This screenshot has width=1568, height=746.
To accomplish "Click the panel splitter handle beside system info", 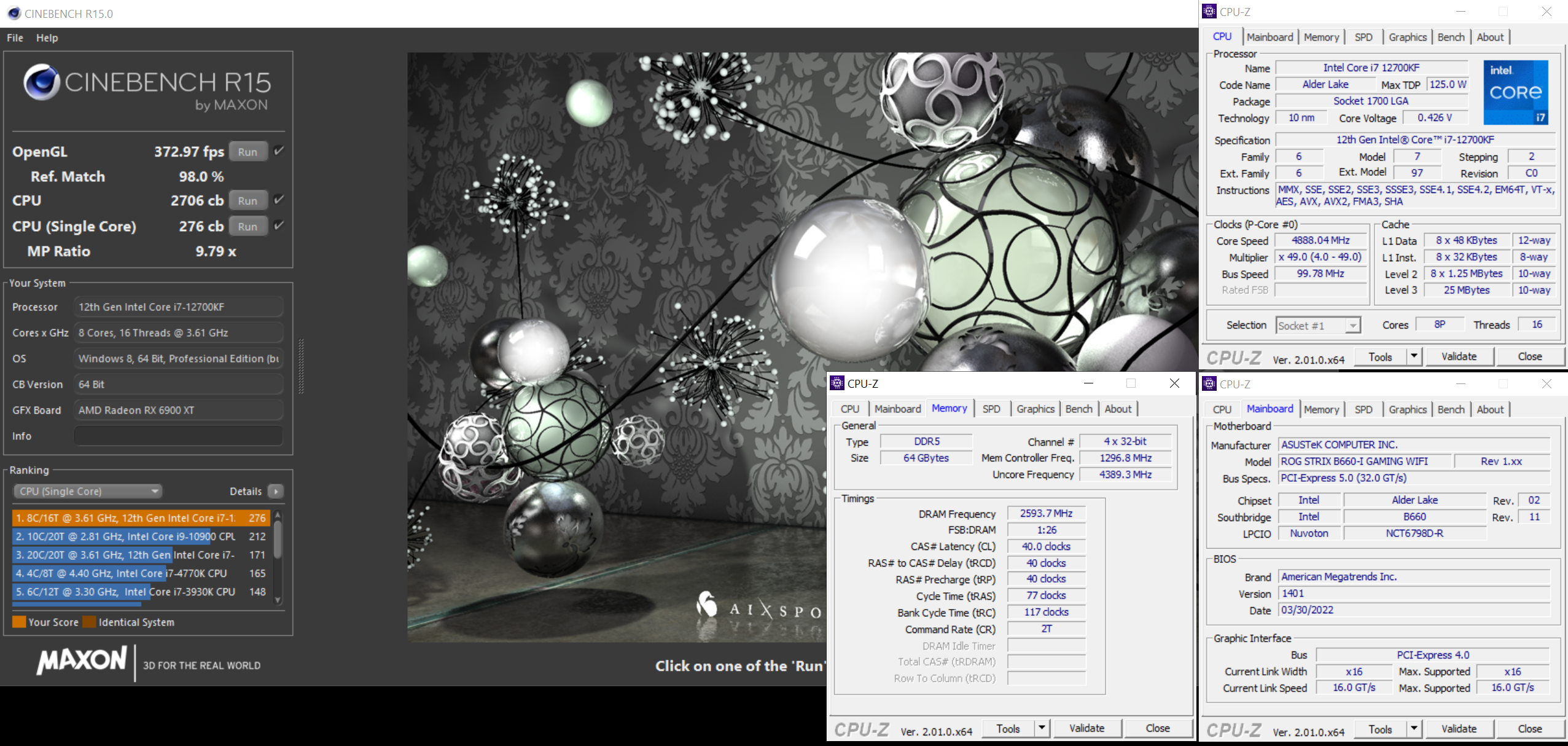I will point(301,366).
